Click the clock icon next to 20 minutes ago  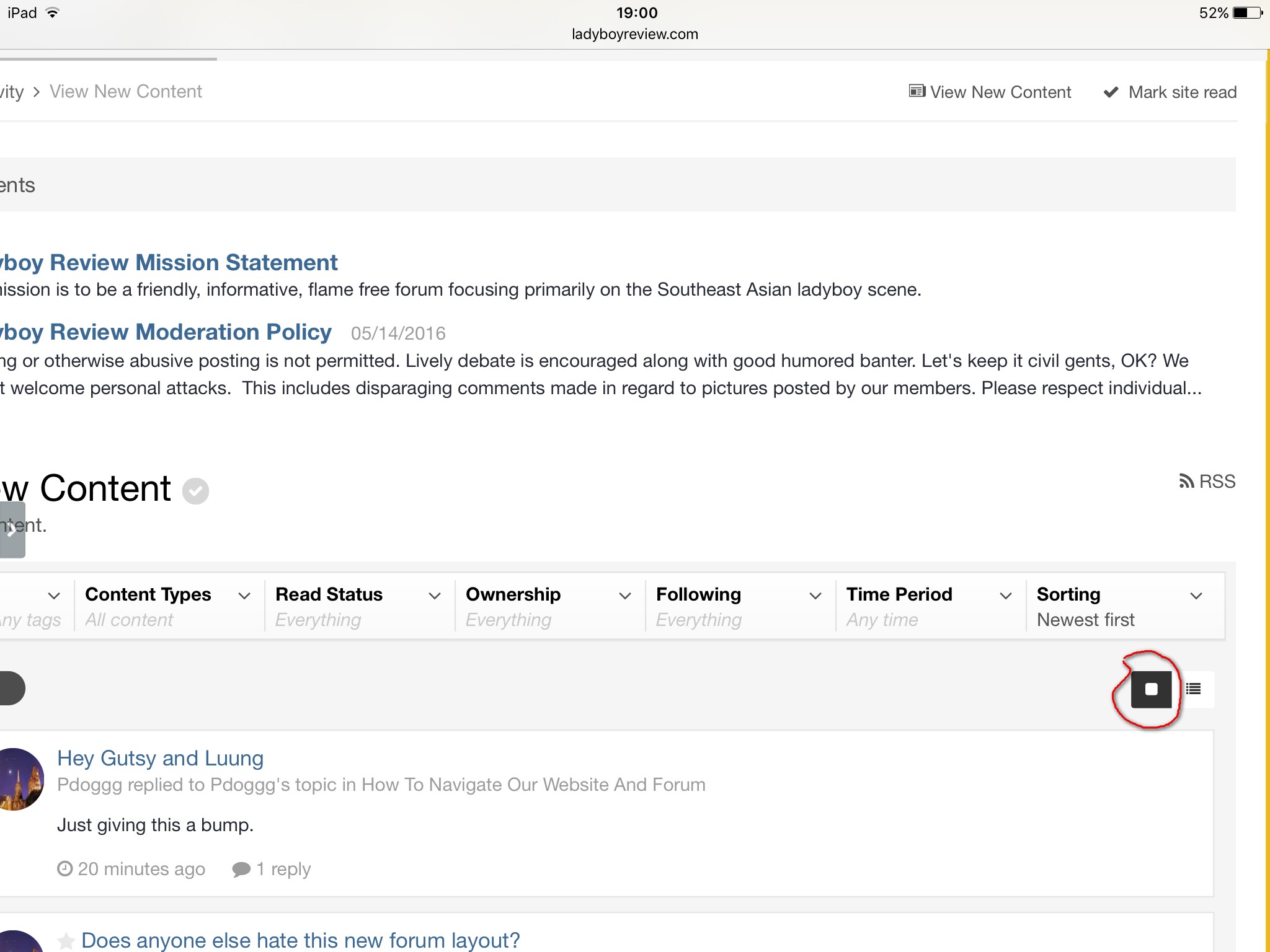click(64, 868)
